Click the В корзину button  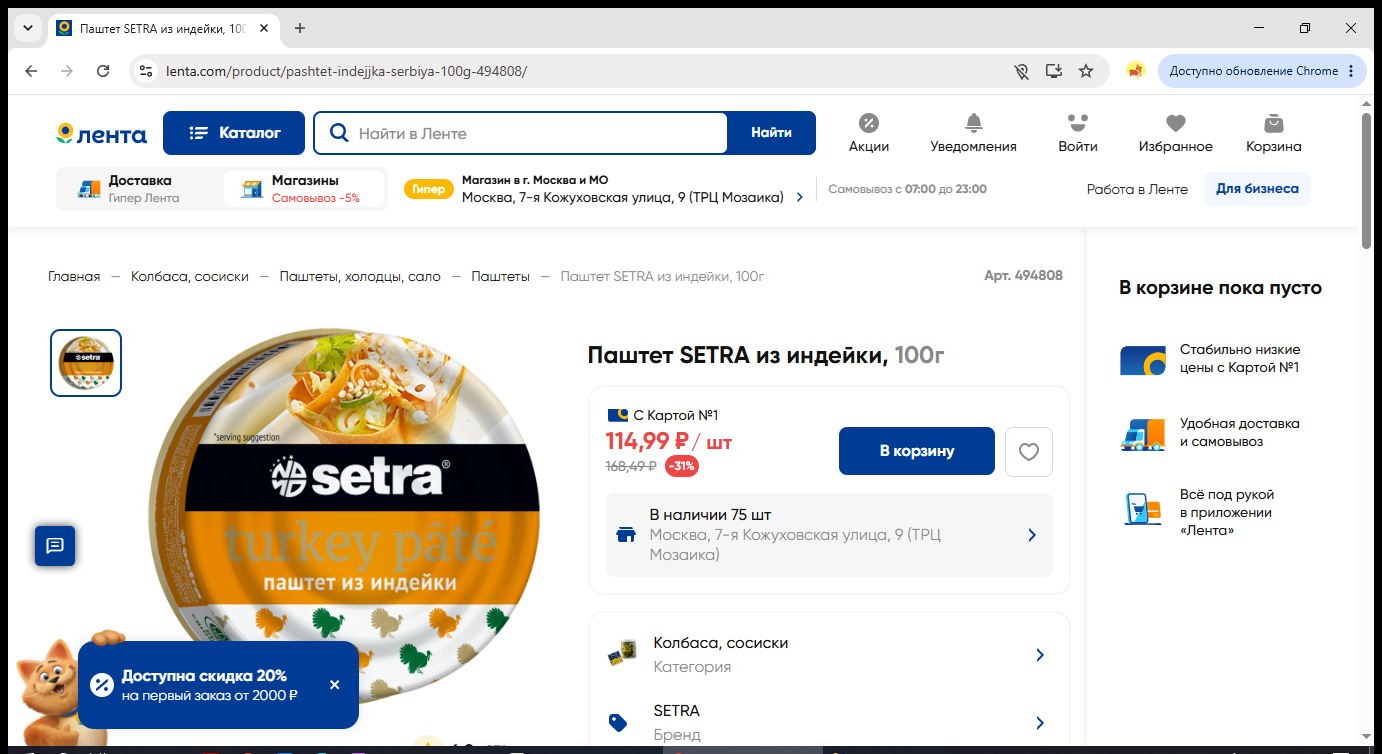pos(917,451)
